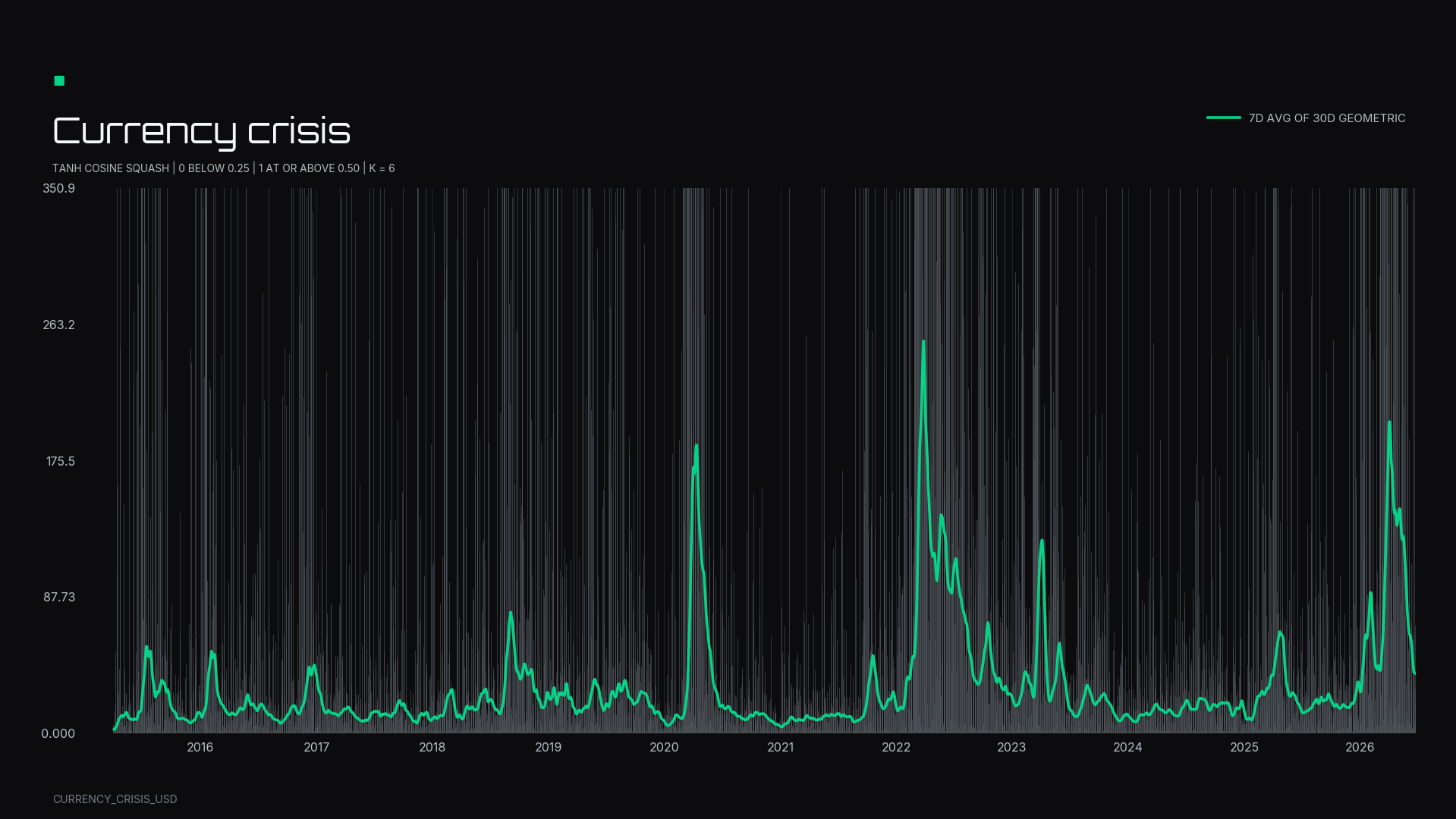The image size is (1456, 819).
Task: Click the green line peak in 2026
Action: pos(1389,423)
